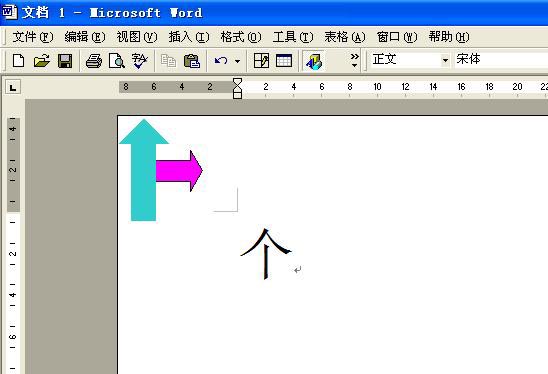Print the document with printer icon

tap(94, 61)
